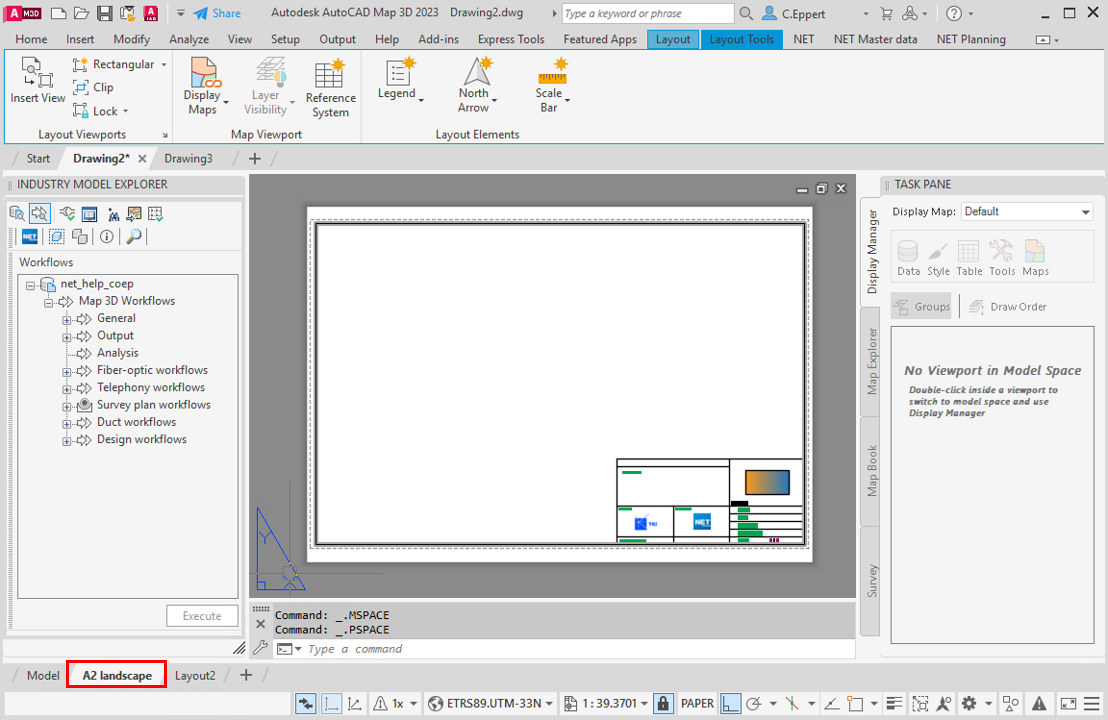Click the connection check icon with green tick
The image size is (1108, 720).
pyautogui.click(x=67, y=213)
